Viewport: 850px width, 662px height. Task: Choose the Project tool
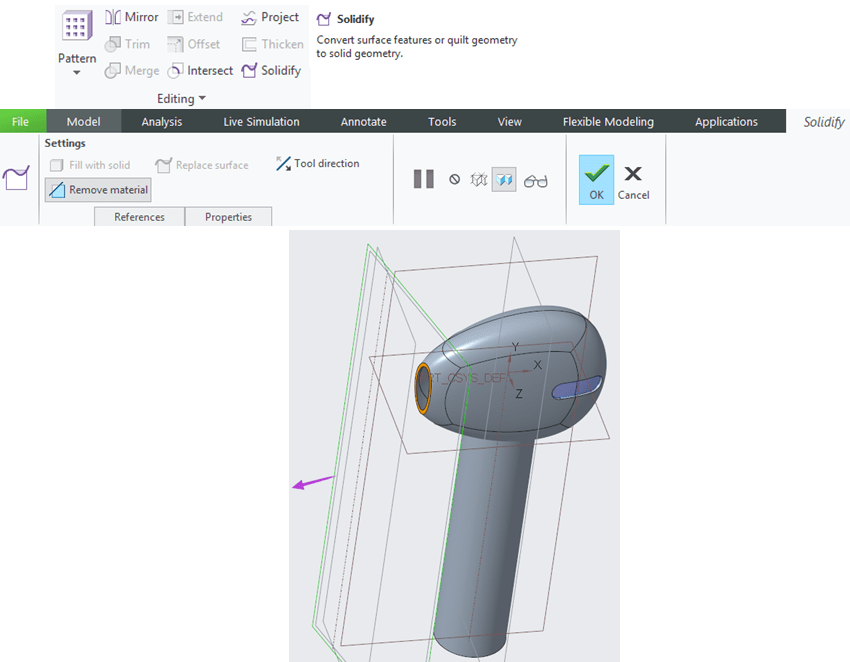tap(270, 17)
